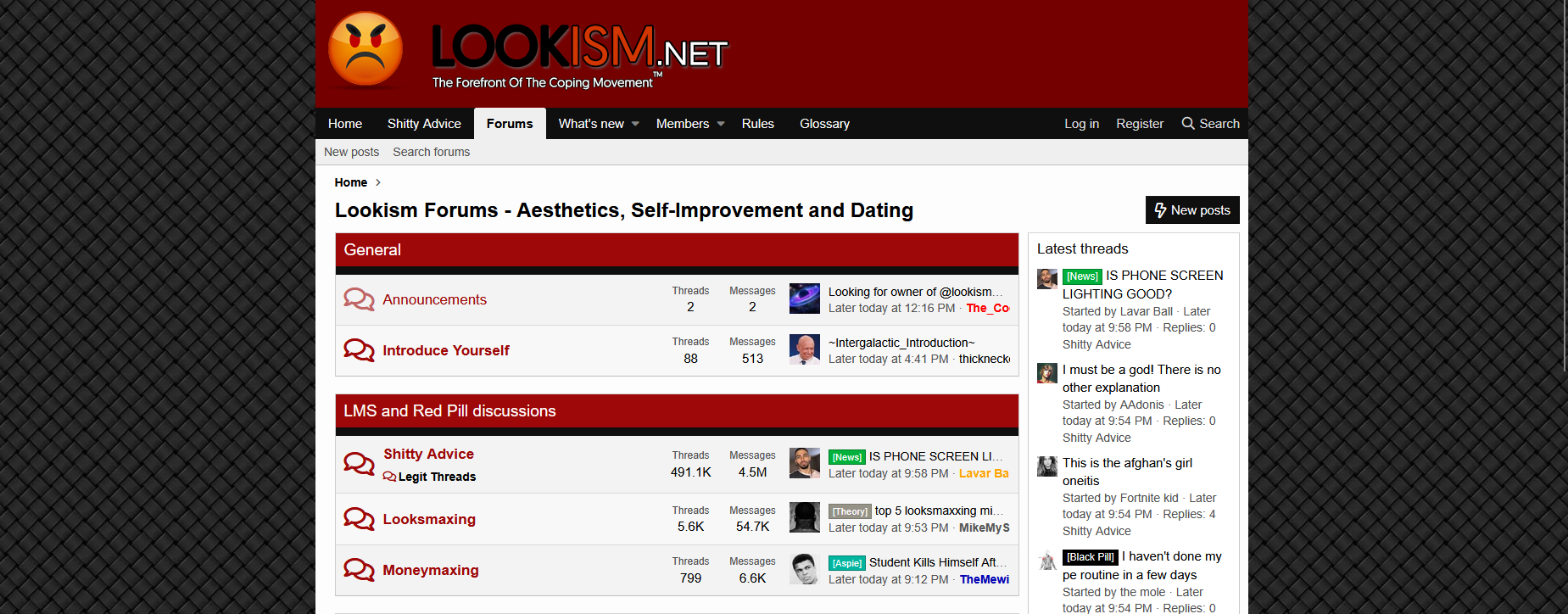Click the Search magnifier icon in navbar

(1188, 123)
